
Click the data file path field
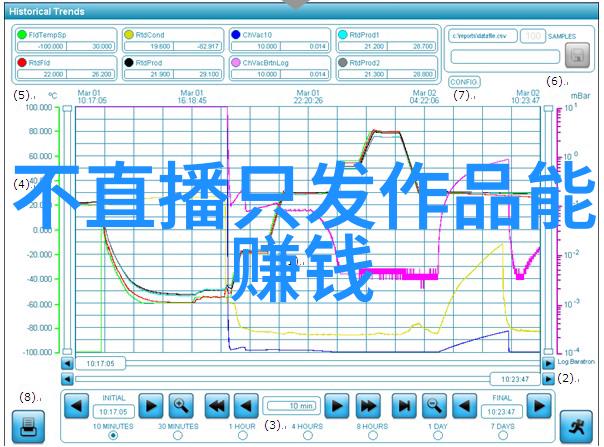[x=483, y=36]
